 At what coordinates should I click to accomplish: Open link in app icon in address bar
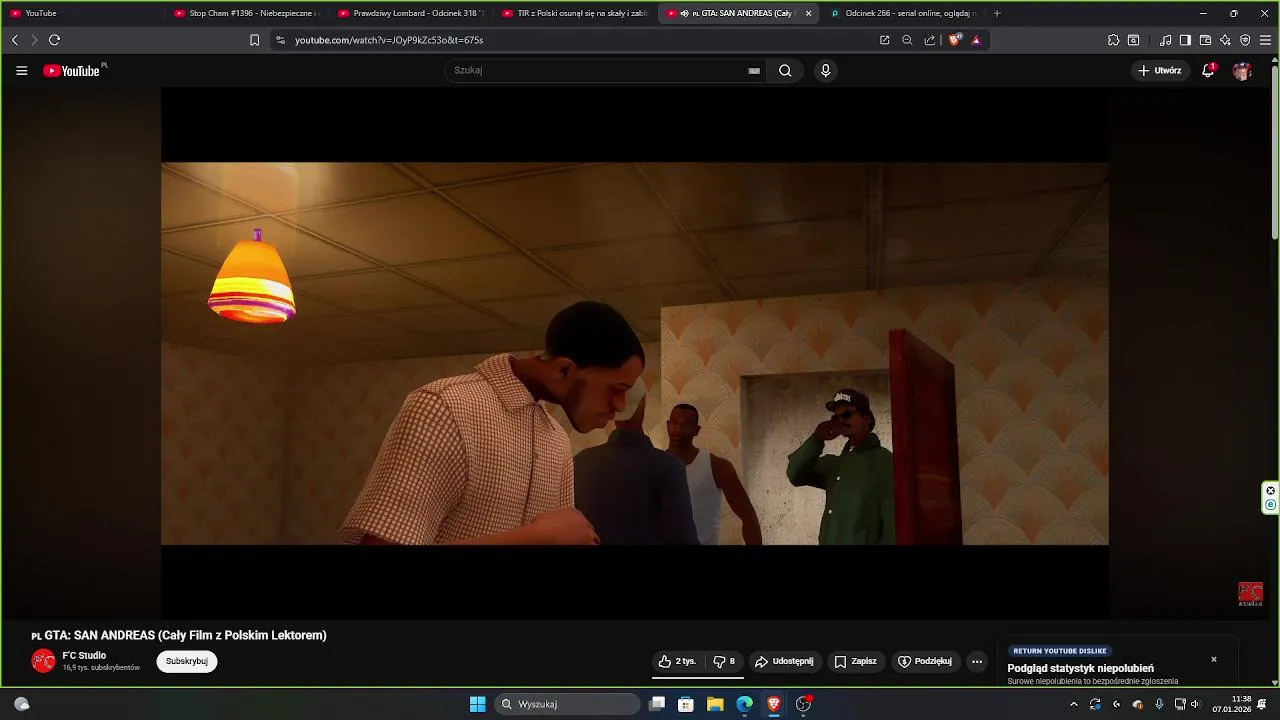(884, 40)
